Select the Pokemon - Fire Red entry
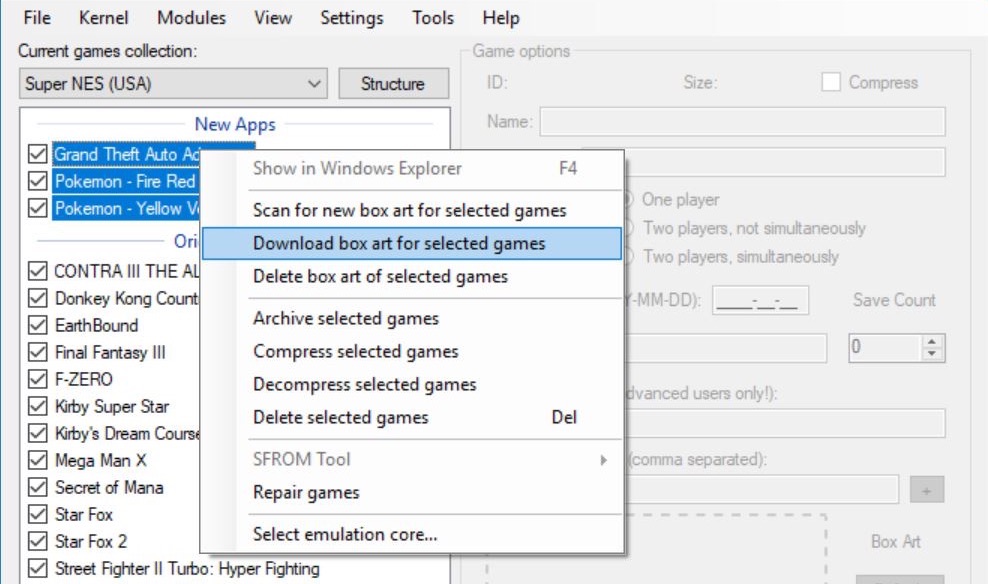 click(x=126, y=181)
